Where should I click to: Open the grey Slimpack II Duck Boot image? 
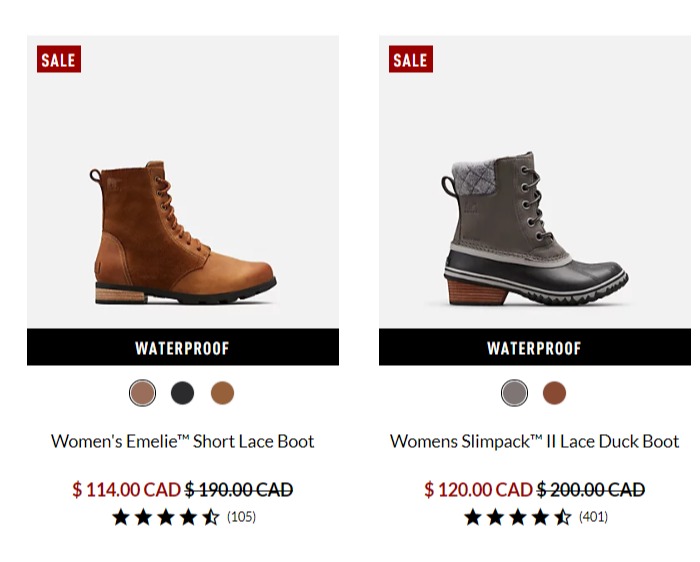pos(535,229)
